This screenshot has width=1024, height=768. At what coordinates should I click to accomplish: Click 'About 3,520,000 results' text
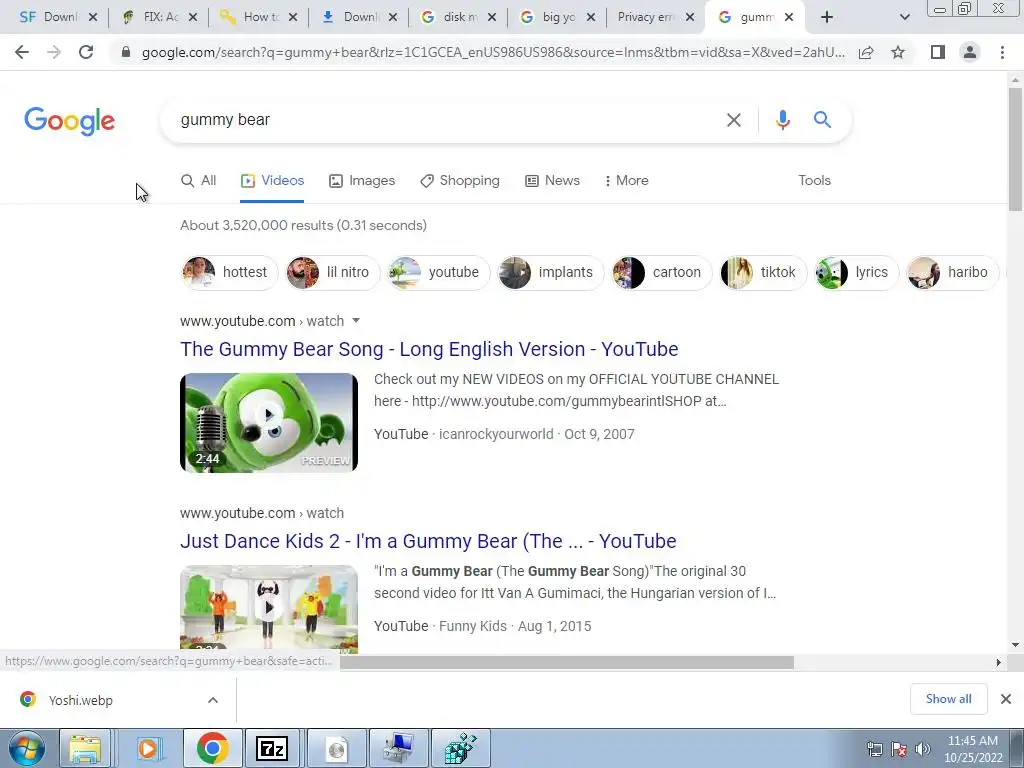pyautogui.click(x=303, y=225)
